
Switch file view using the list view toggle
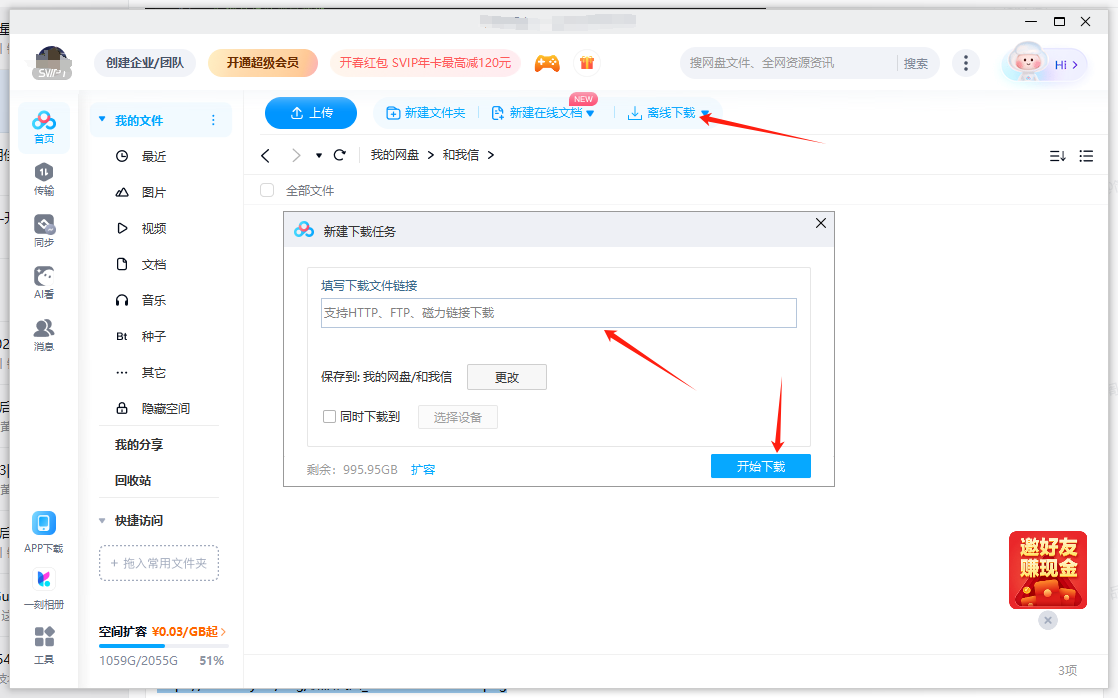pos(1086,155)
